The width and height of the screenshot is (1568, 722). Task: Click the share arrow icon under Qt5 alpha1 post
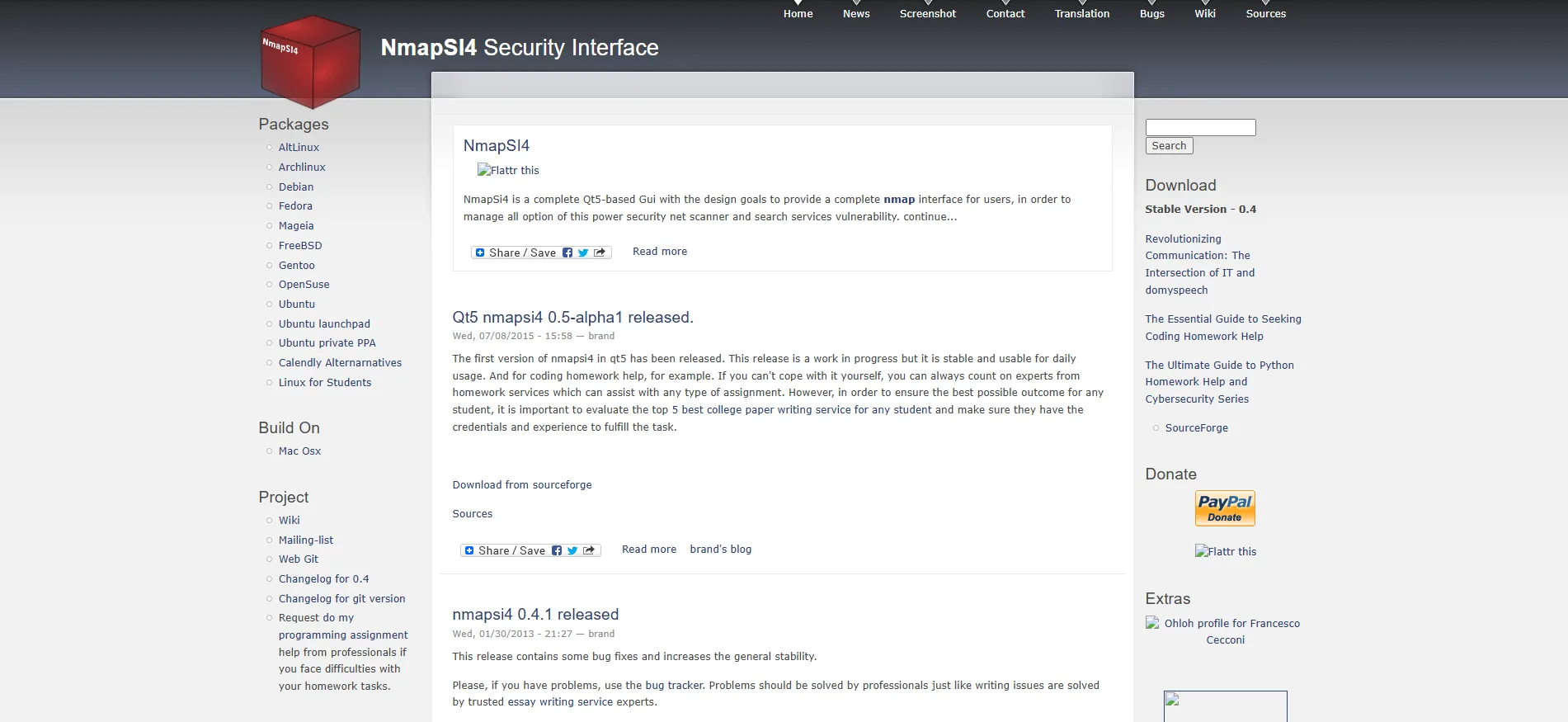[589, 550]
